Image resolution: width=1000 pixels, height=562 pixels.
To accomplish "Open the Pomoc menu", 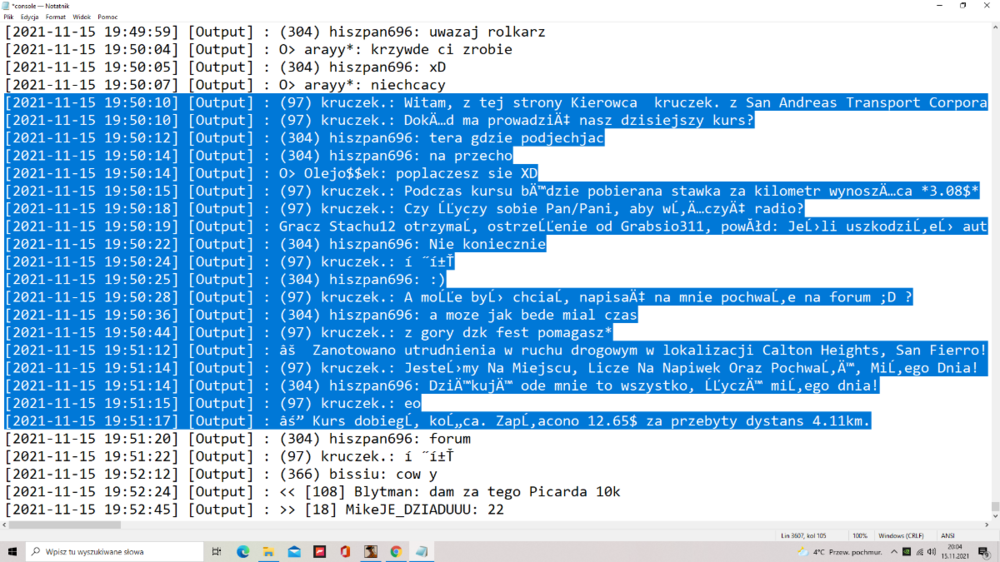I will click(107, 17).
